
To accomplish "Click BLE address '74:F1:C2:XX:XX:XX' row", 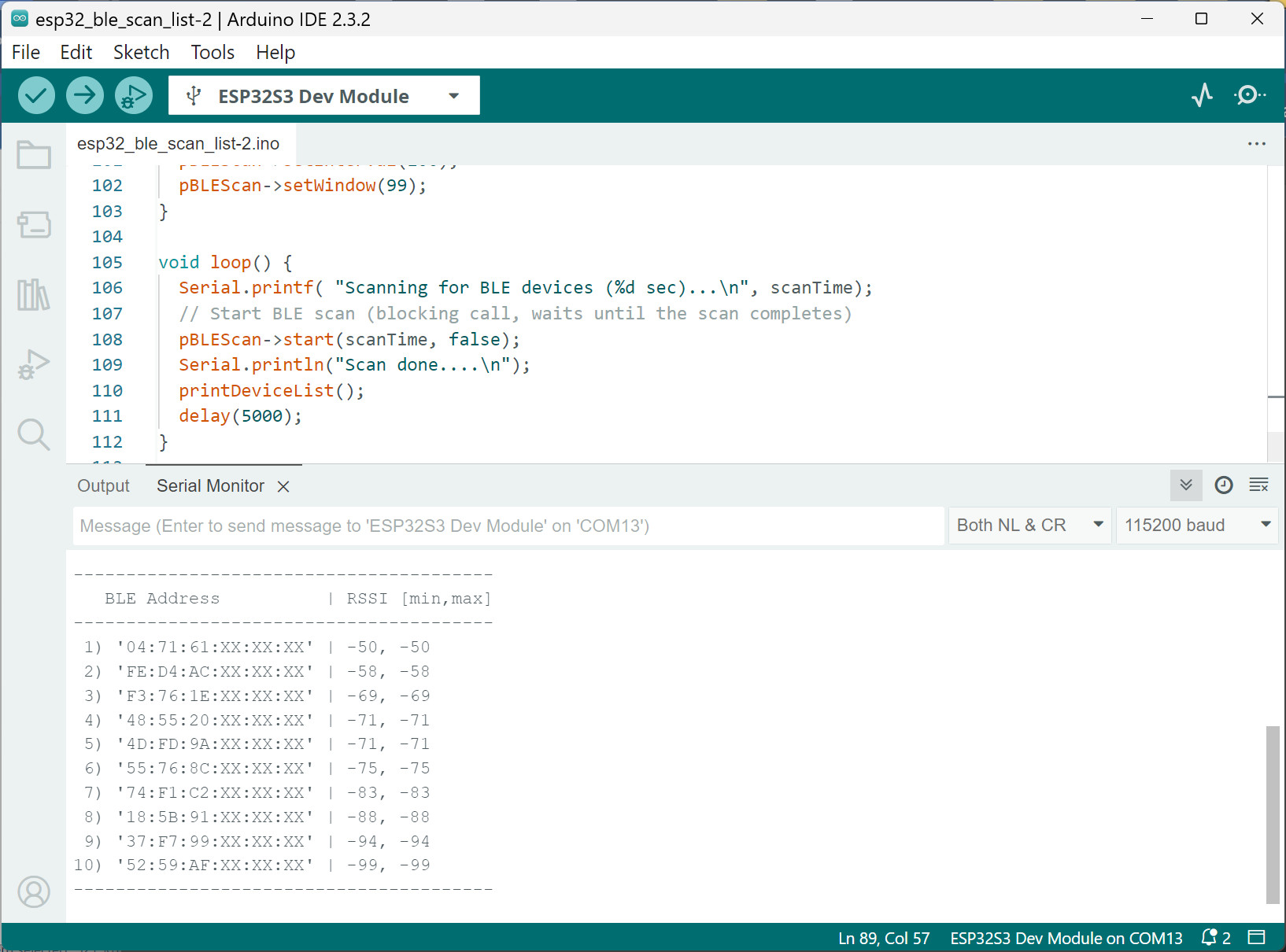I will (x=257, y=793).
